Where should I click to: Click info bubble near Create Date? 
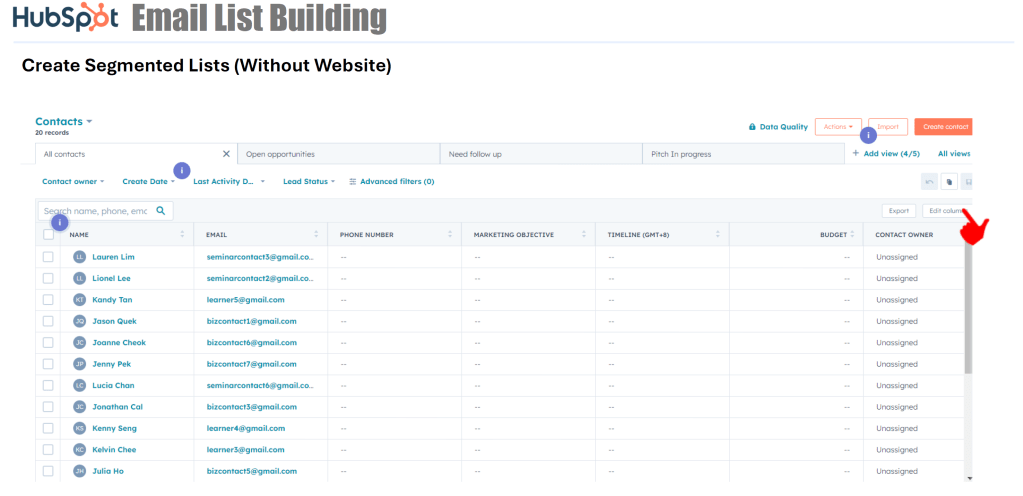182,171
